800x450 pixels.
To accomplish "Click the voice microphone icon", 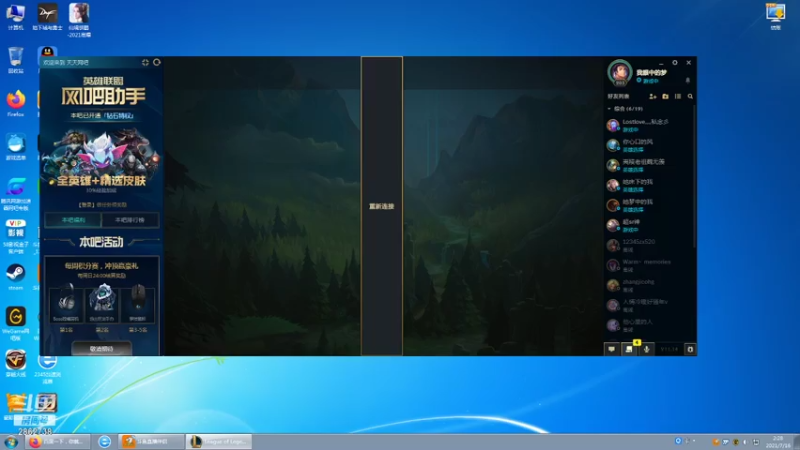I will pos(646,349).
